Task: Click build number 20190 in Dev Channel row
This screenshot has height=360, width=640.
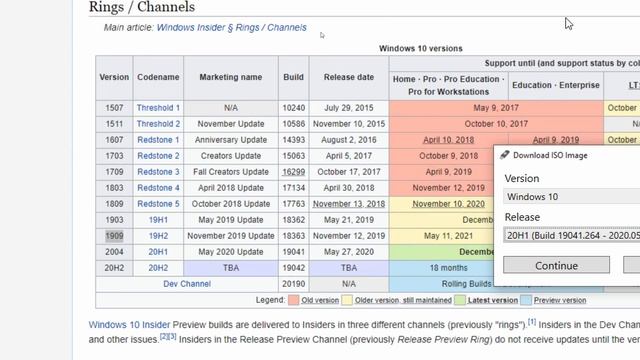Action: (293, 284)
